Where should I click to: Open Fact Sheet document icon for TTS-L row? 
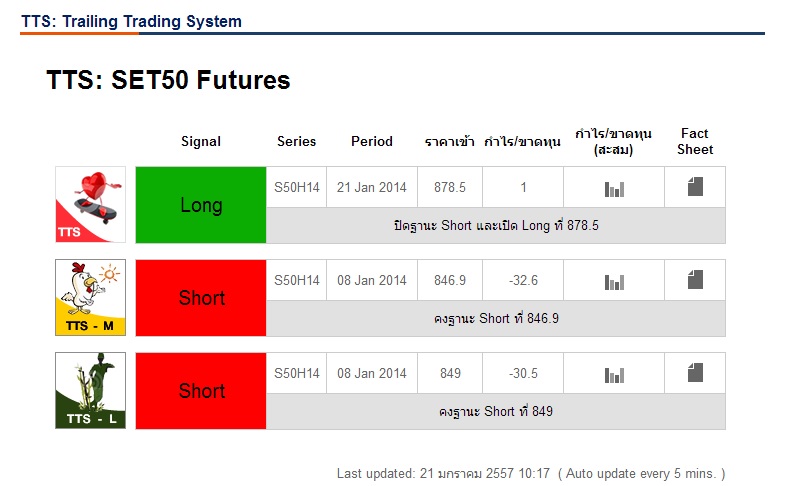695,373
